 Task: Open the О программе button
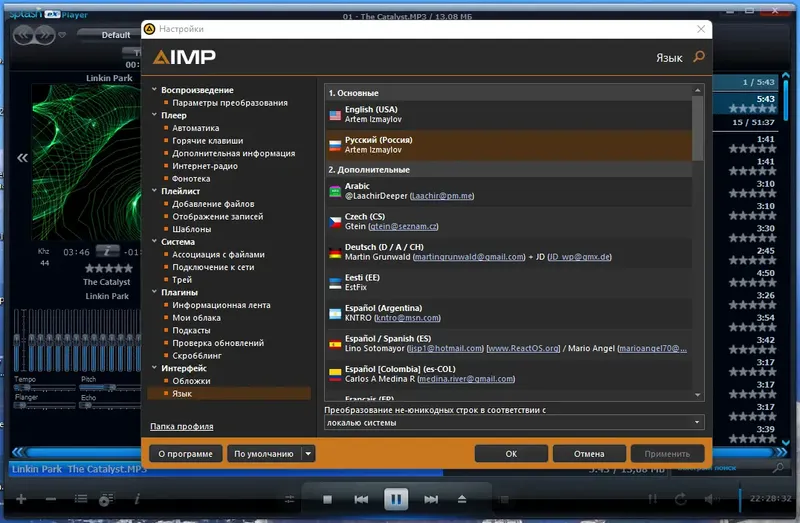tap(186, 454)
